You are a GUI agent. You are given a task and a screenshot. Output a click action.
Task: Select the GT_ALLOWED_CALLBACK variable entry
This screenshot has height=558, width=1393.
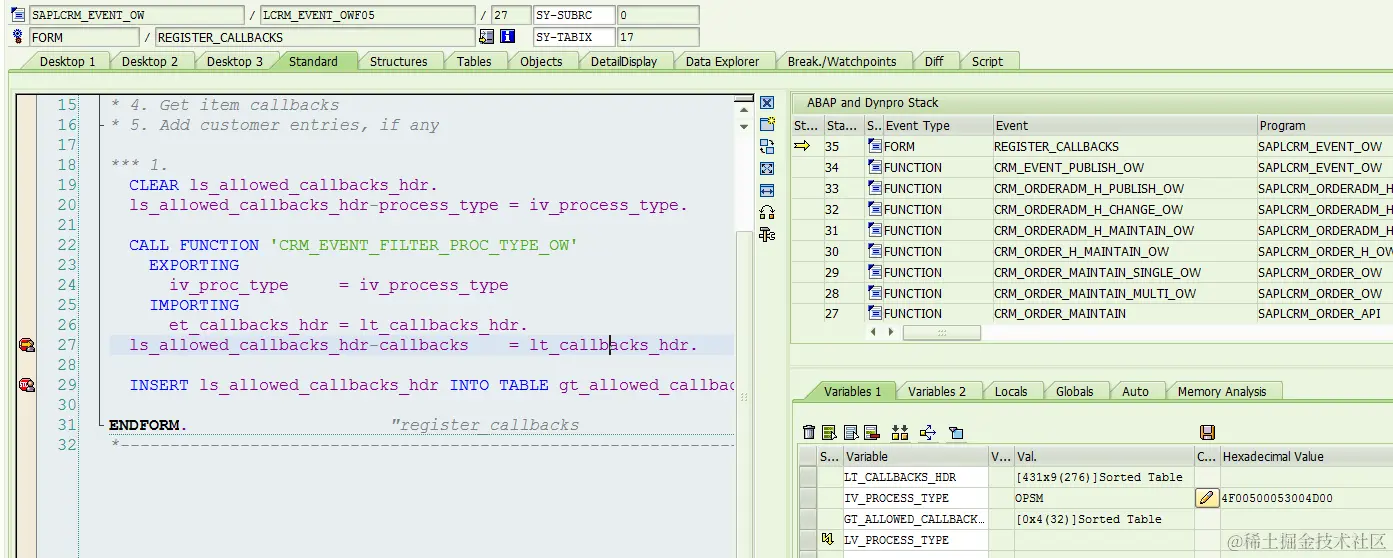915,519
